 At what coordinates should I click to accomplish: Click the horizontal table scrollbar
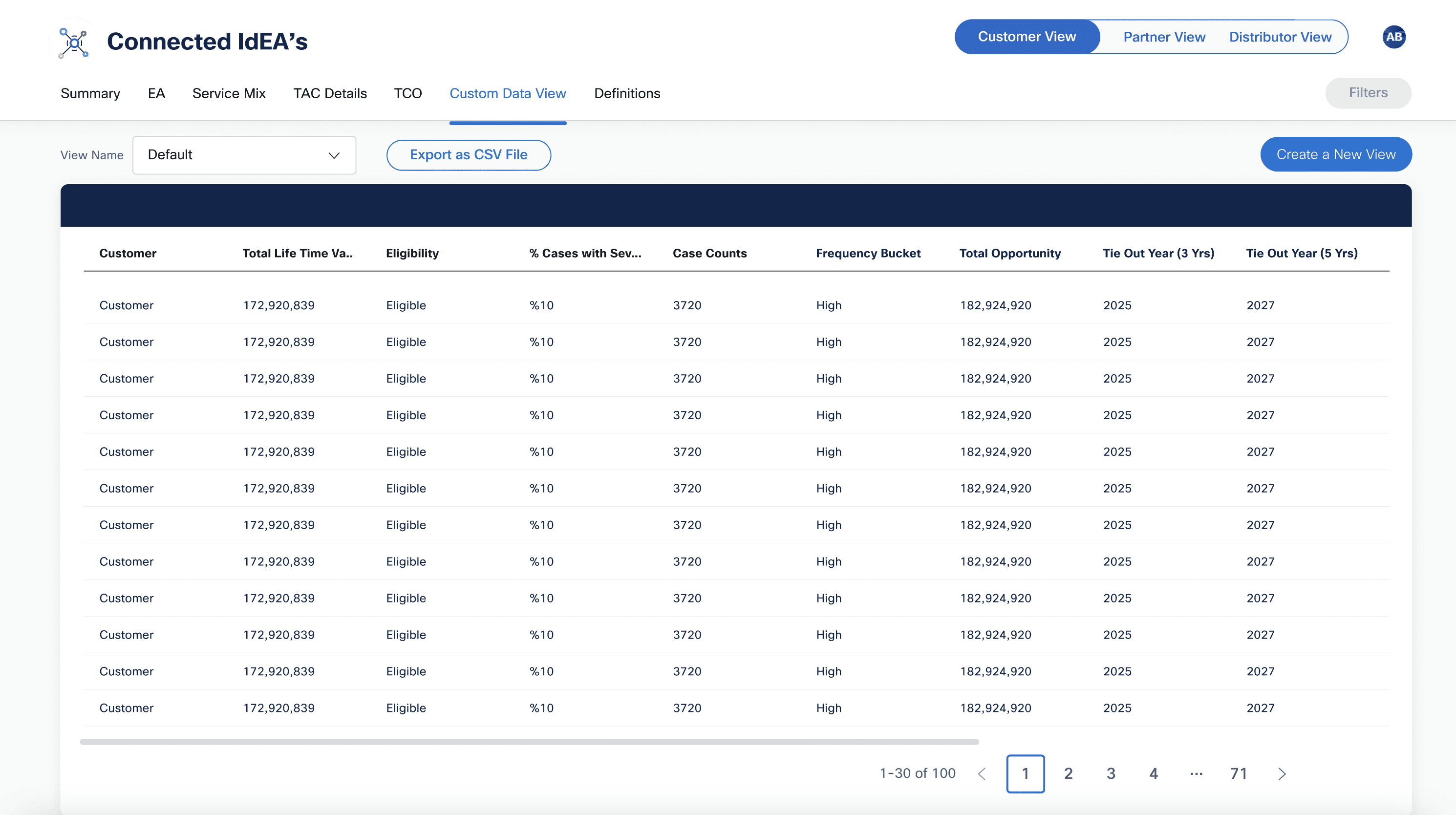[529, 742]
